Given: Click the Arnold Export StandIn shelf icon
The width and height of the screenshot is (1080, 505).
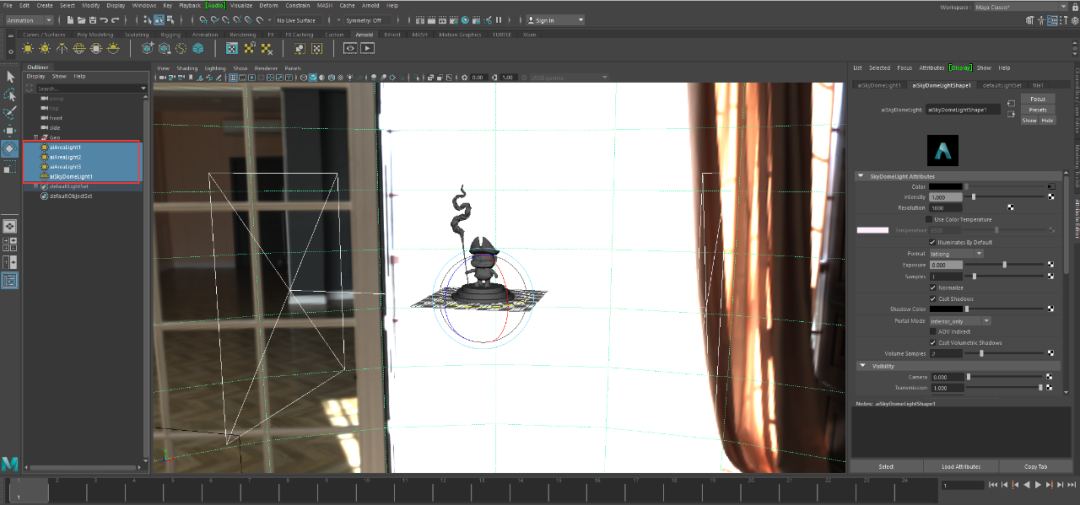Looking at the screenshot, I should coord(165,48).
